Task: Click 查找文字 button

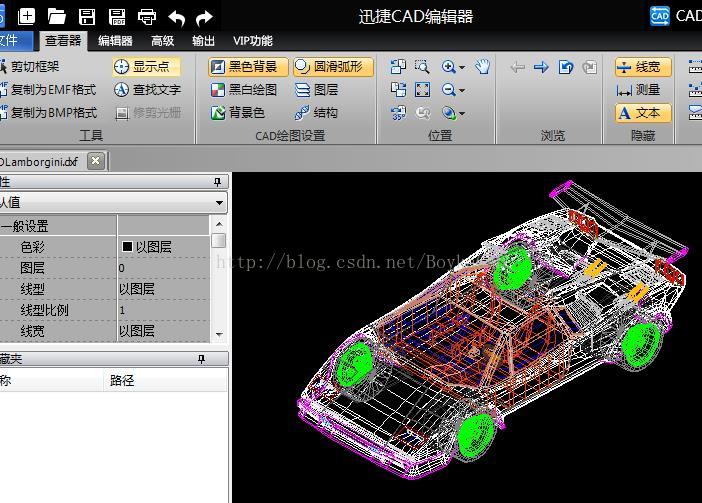Action: pos(147,90)
